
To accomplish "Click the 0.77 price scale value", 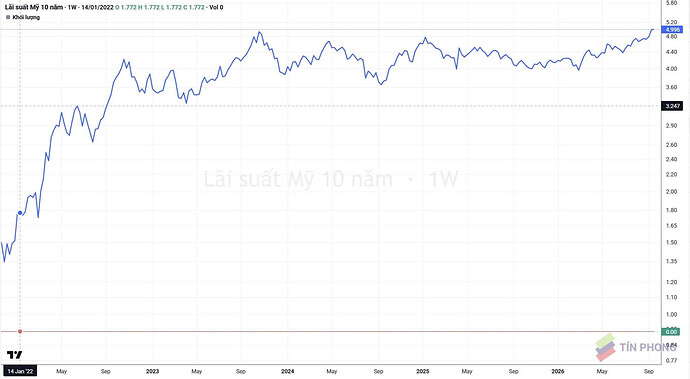I will [x=672, y=361].
